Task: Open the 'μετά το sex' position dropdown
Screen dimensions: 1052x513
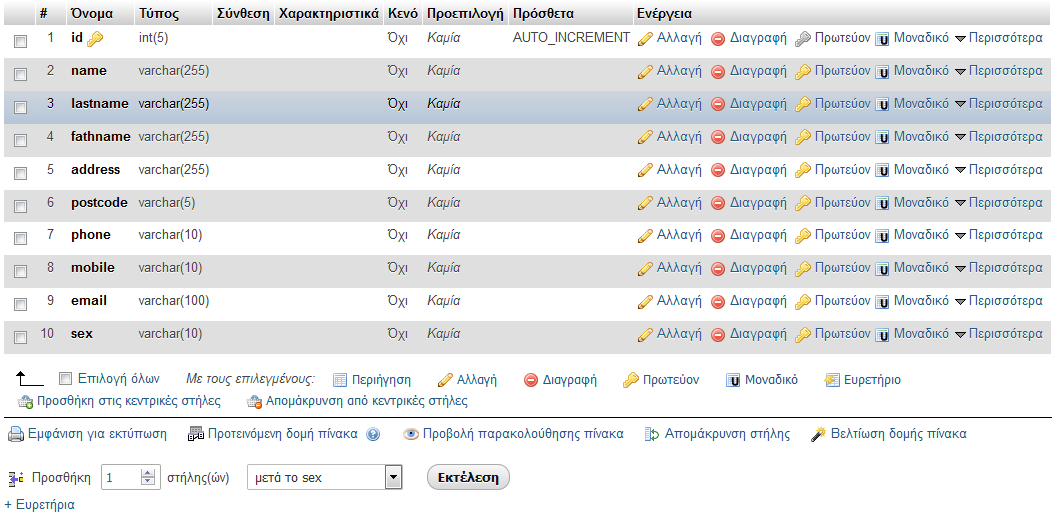Action: click(325, 477)
